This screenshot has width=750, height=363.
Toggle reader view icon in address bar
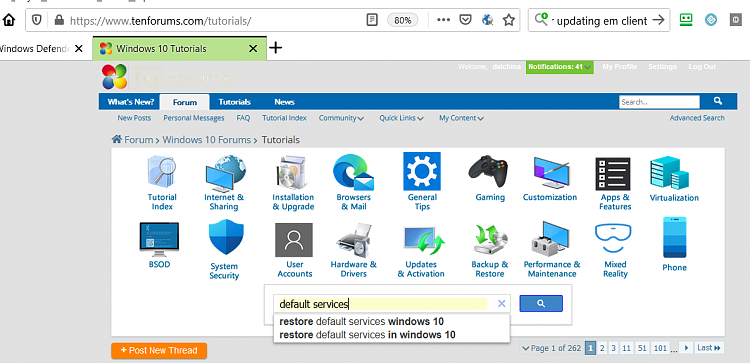[372, 20]
